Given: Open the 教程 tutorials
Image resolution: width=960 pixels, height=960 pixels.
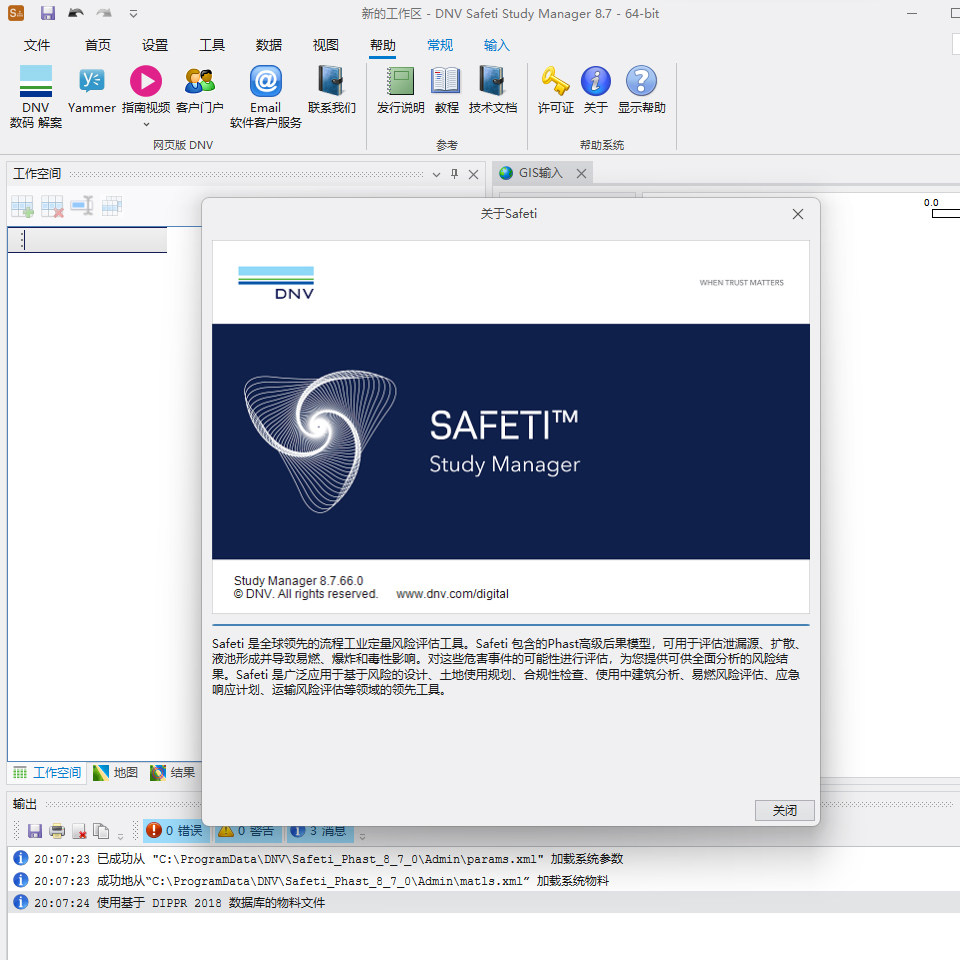Looking at the screenshot, I should pyautogui.click(x=446, y=90).
